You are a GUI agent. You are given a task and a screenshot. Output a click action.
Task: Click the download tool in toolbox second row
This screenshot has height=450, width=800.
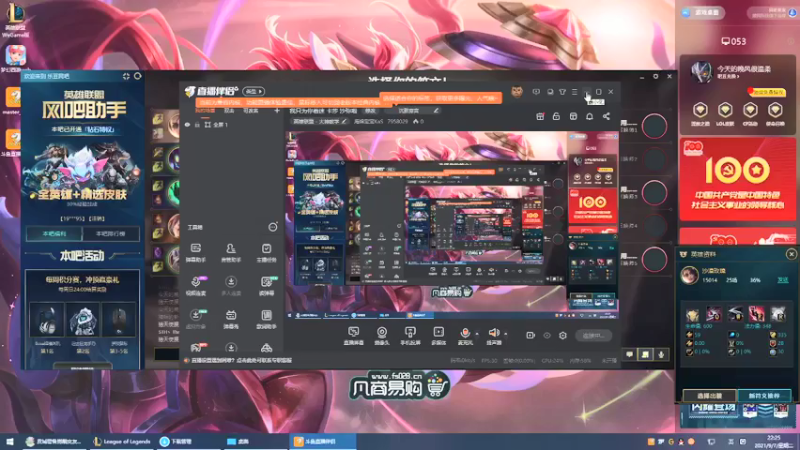point(231,286)
